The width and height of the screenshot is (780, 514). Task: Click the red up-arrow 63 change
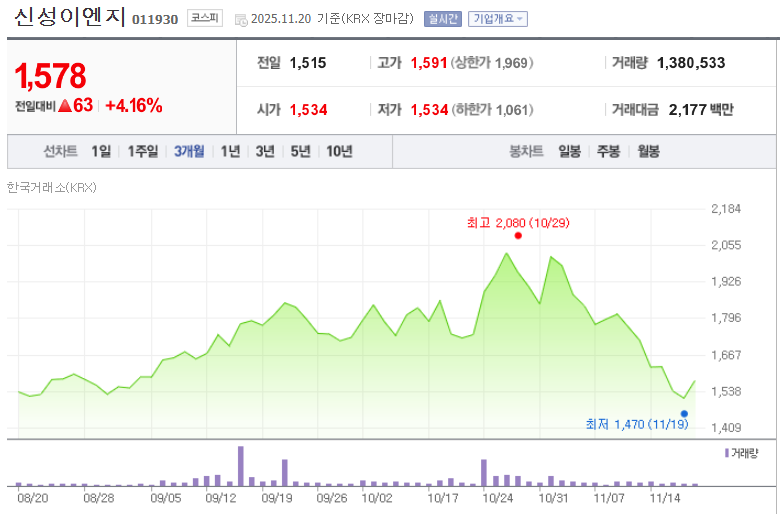76,105
